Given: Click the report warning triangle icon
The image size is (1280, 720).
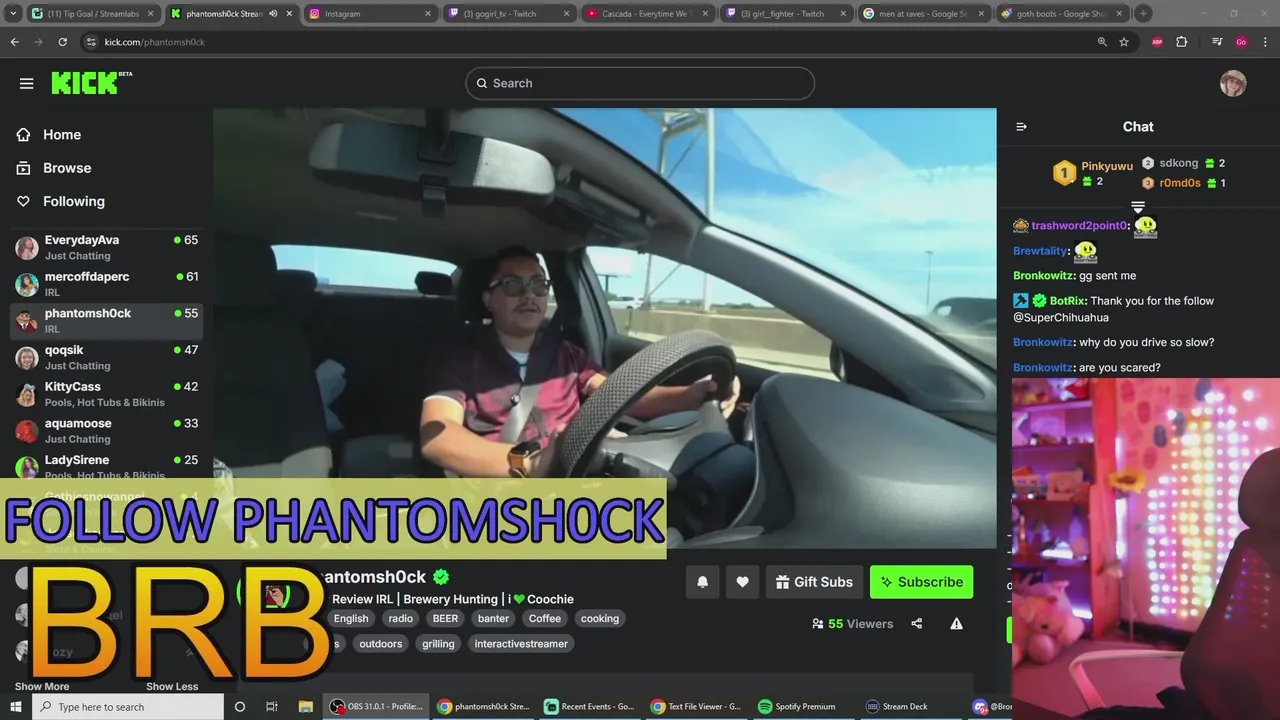Looking at the screenshot, I should coord(956,624).
